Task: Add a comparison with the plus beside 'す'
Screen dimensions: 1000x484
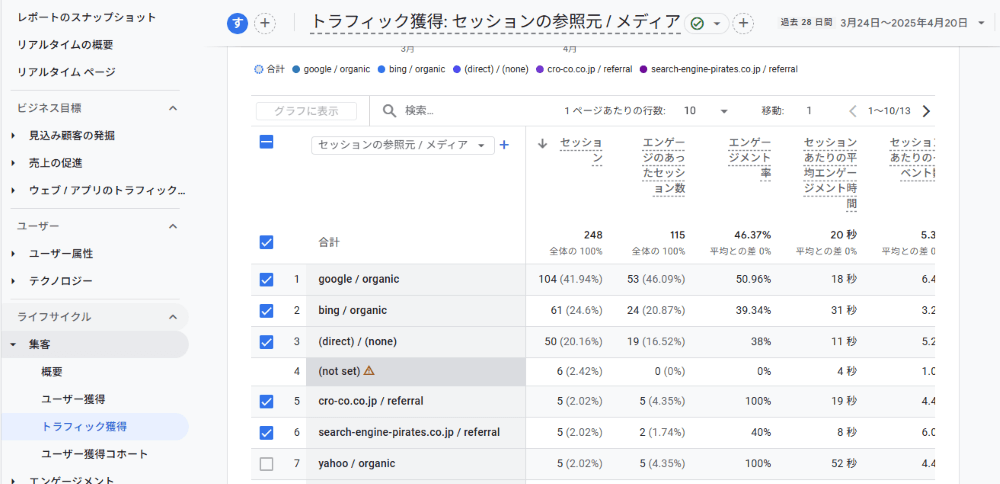Action: [x=265, y=24]
